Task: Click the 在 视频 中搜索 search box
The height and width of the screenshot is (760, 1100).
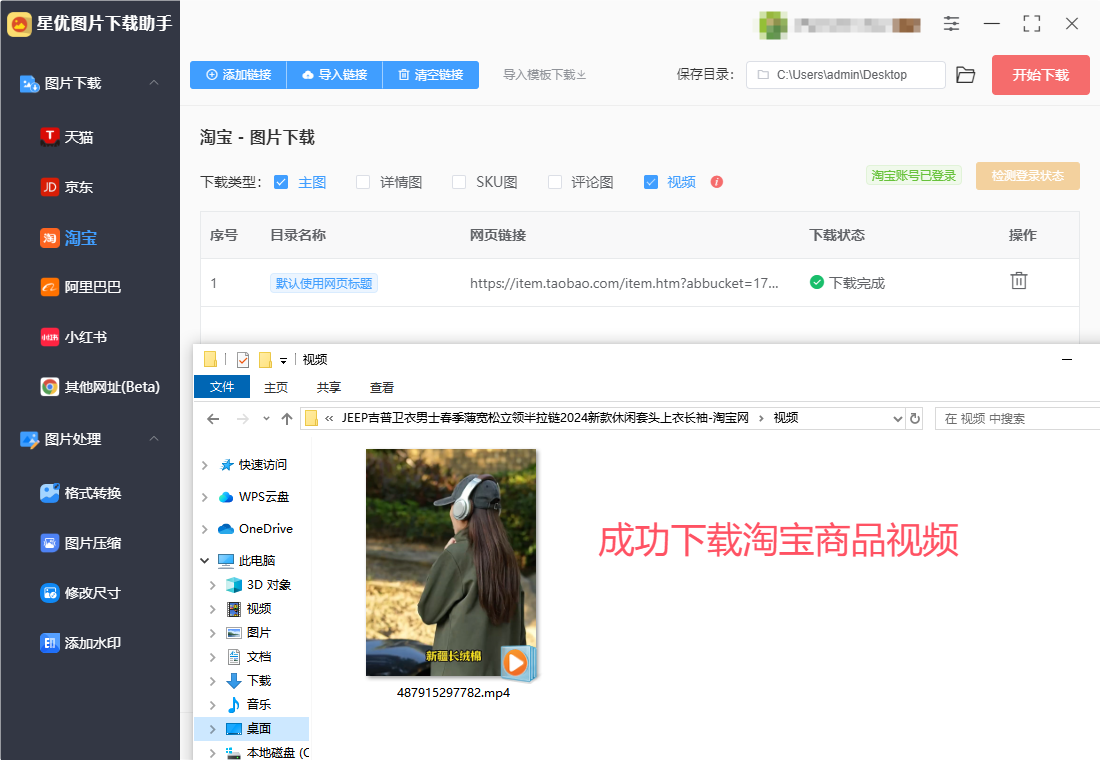Action: [1017, 419]
